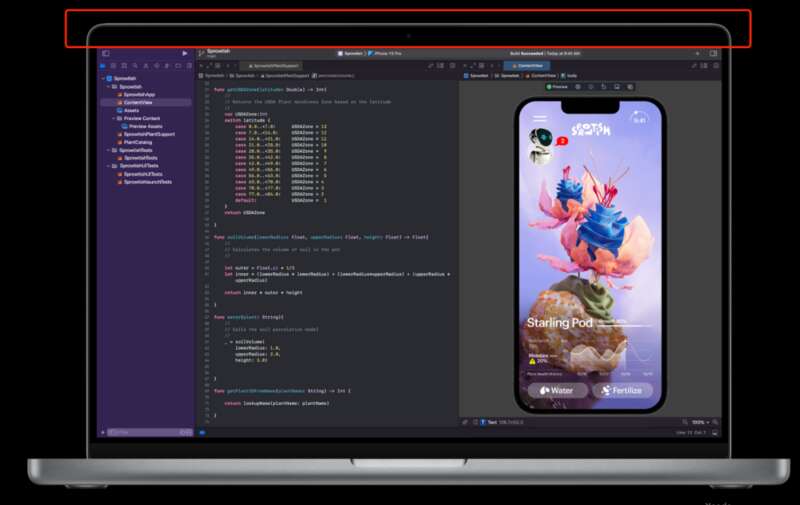
Task: Tap the Starling Pod title in preview
Action: (x=559, y=323)
